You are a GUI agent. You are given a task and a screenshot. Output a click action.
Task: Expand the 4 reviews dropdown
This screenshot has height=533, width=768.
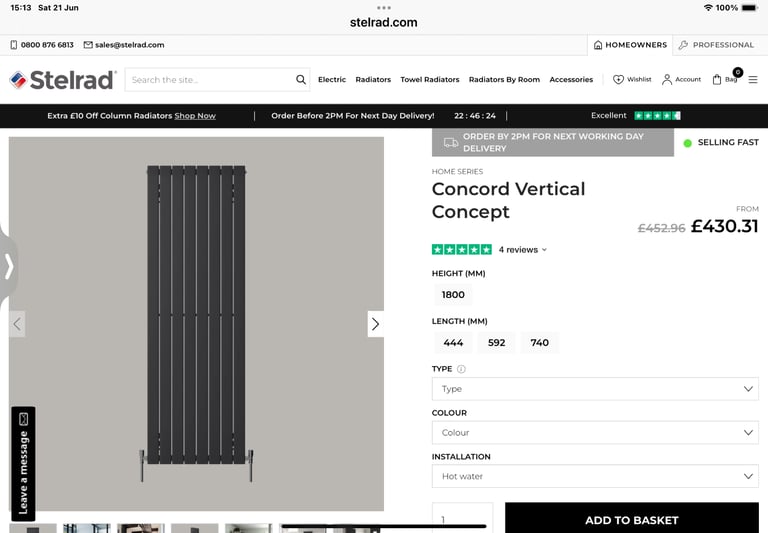pos(523,250)
